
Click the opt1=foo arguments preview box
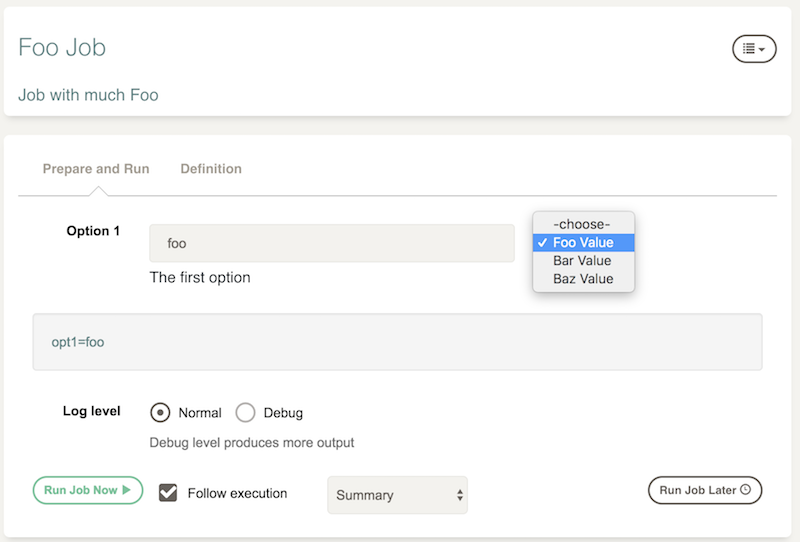pyautogui.click(x=397, y=342)
